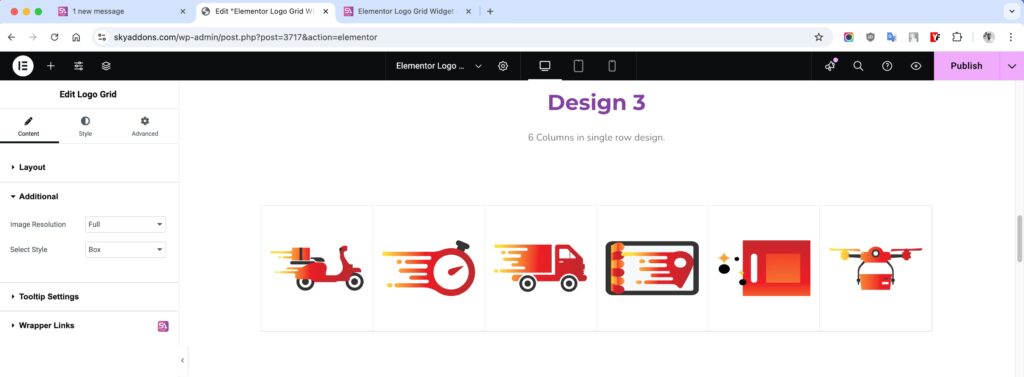Select the delivery truck logo
This screenshot has height=377, width=1024.
tap(541, 268)
